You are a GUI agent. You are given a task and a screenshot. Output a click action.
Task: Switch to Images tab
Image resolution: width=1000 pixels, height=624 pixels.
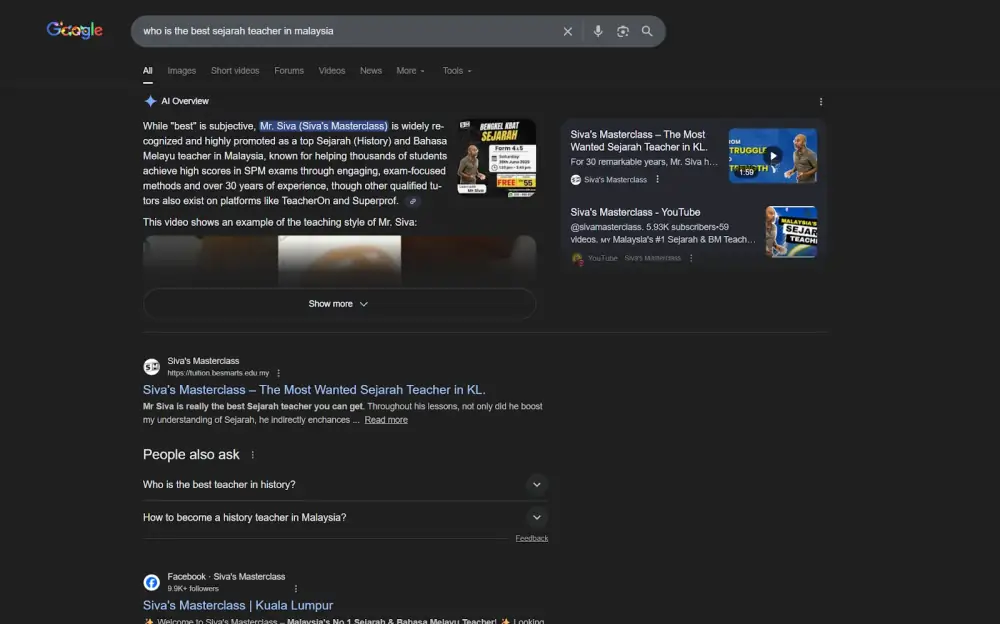click(182, 71)
